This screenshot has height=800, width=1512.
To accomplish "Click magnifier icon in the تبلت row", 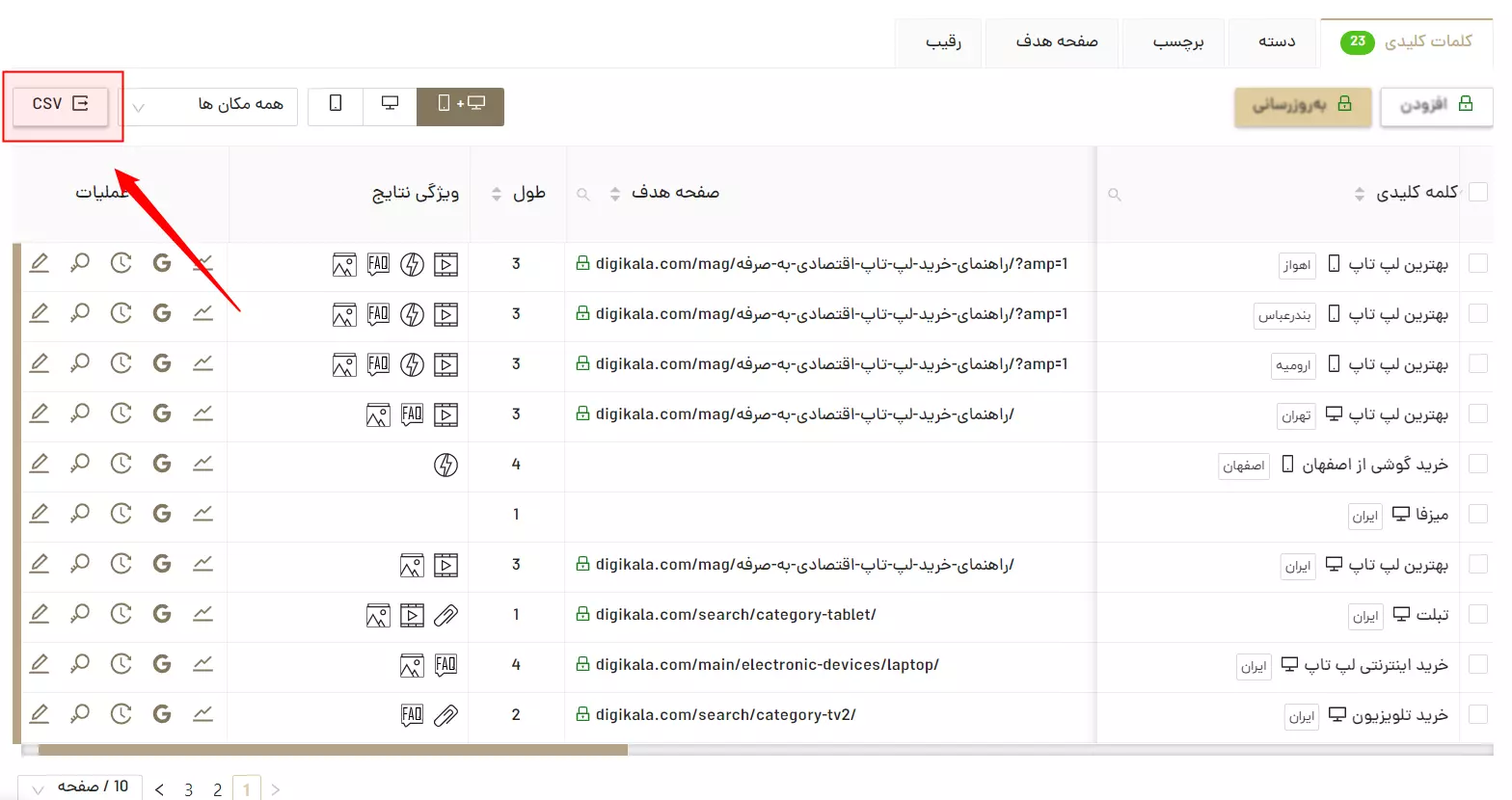I will click(80, 614).
